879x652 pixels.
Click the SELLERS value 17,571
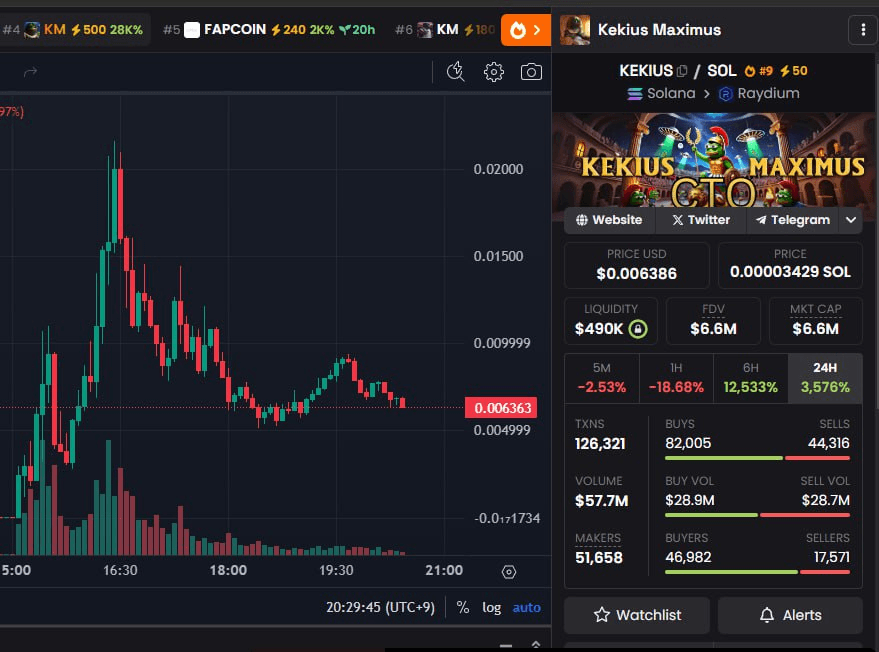pos(831,557)
